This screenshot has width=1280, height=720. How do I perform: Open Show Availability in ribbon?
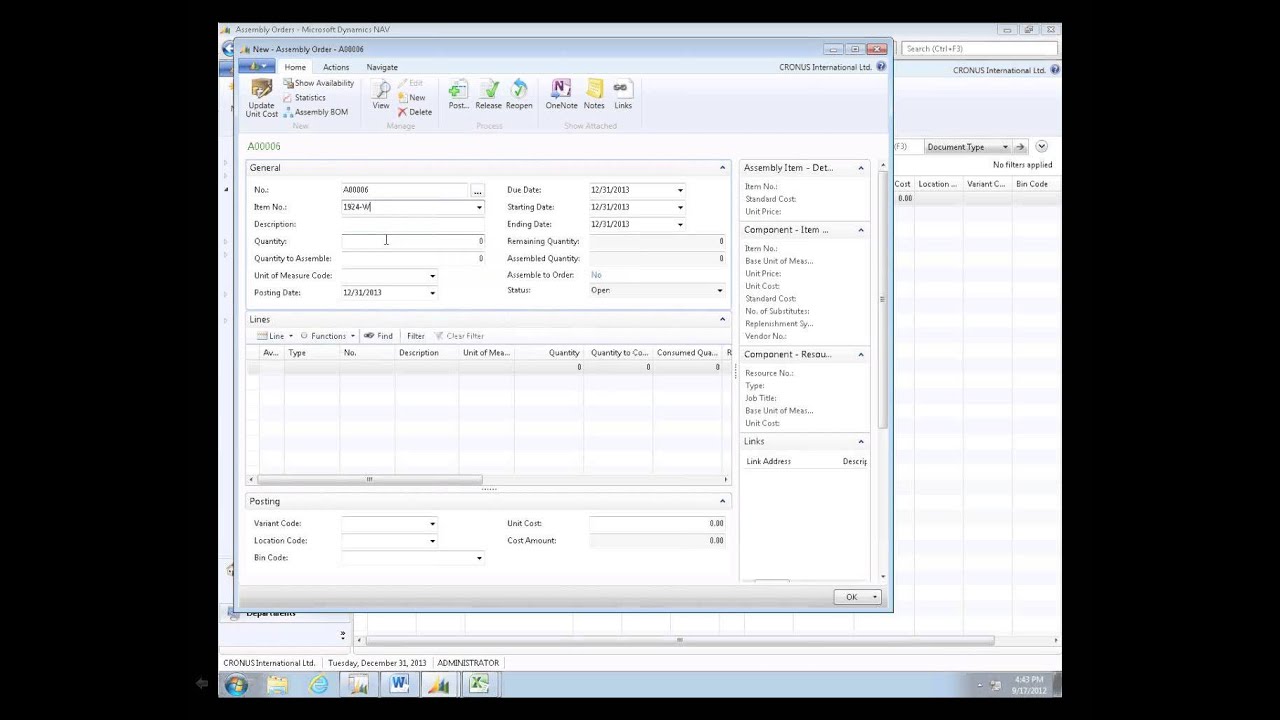[x=318, y=83]
